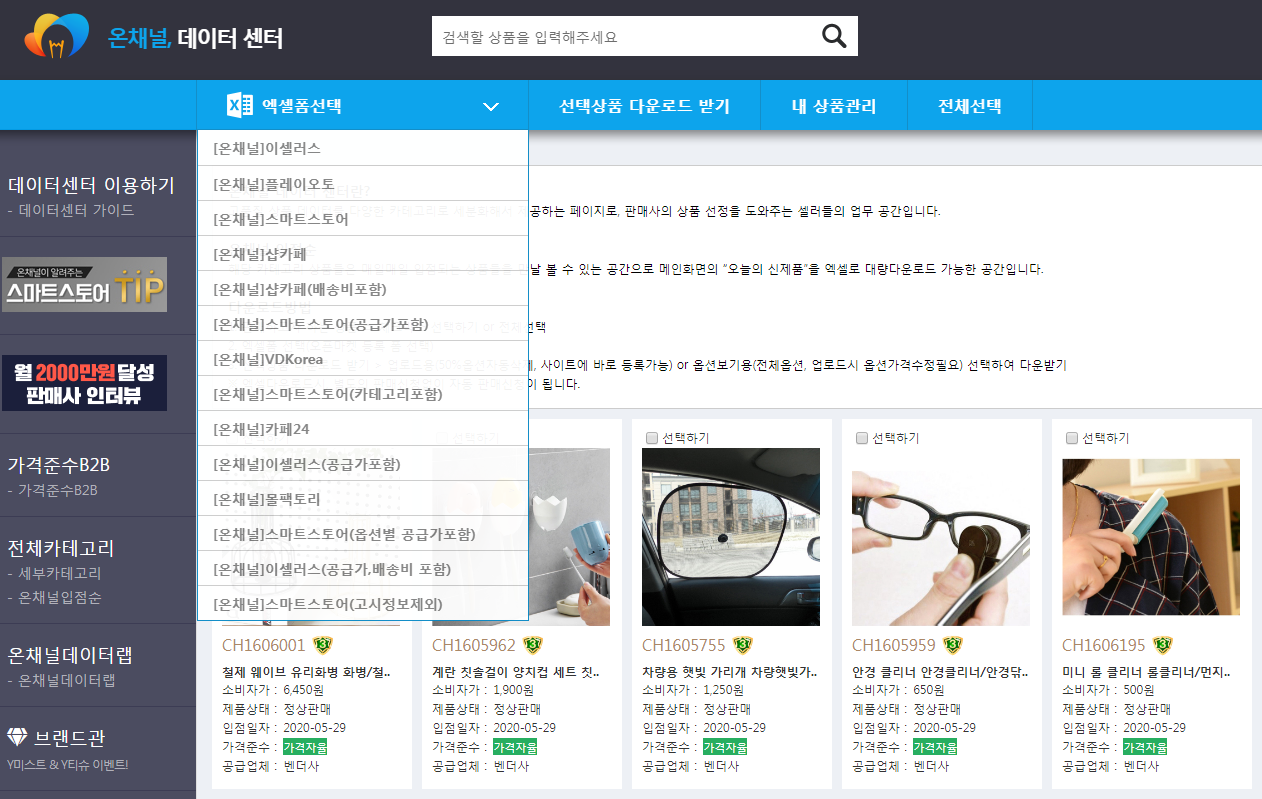Select [온채널]이셀러스(공급가포함) option
The width and height of the screenshot is (1262, 799).
point(363,464)
